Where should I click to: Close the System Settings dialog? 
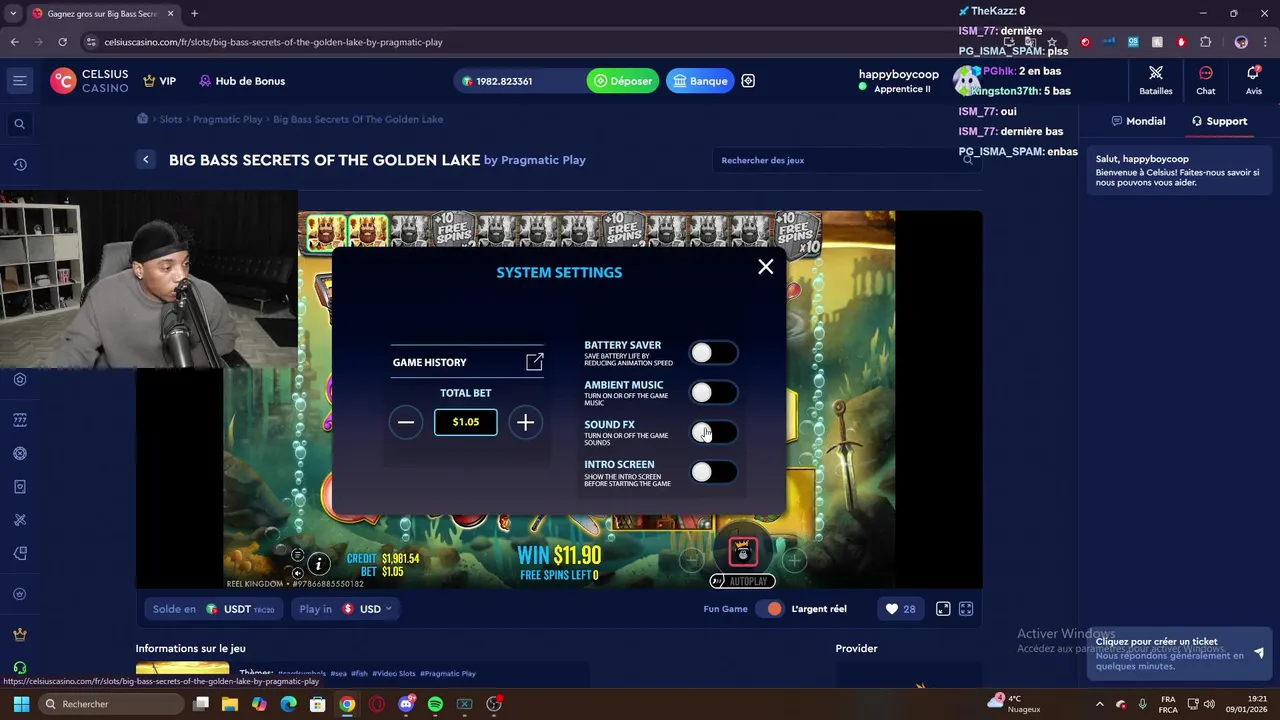tap(766, 266)
